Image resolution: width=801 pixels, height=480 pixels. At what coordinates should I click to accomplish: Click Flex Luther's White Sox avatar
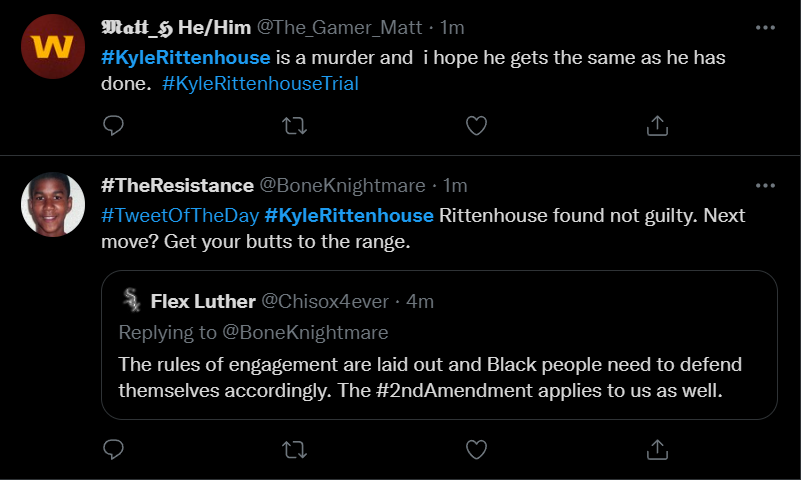coord(130,300)
